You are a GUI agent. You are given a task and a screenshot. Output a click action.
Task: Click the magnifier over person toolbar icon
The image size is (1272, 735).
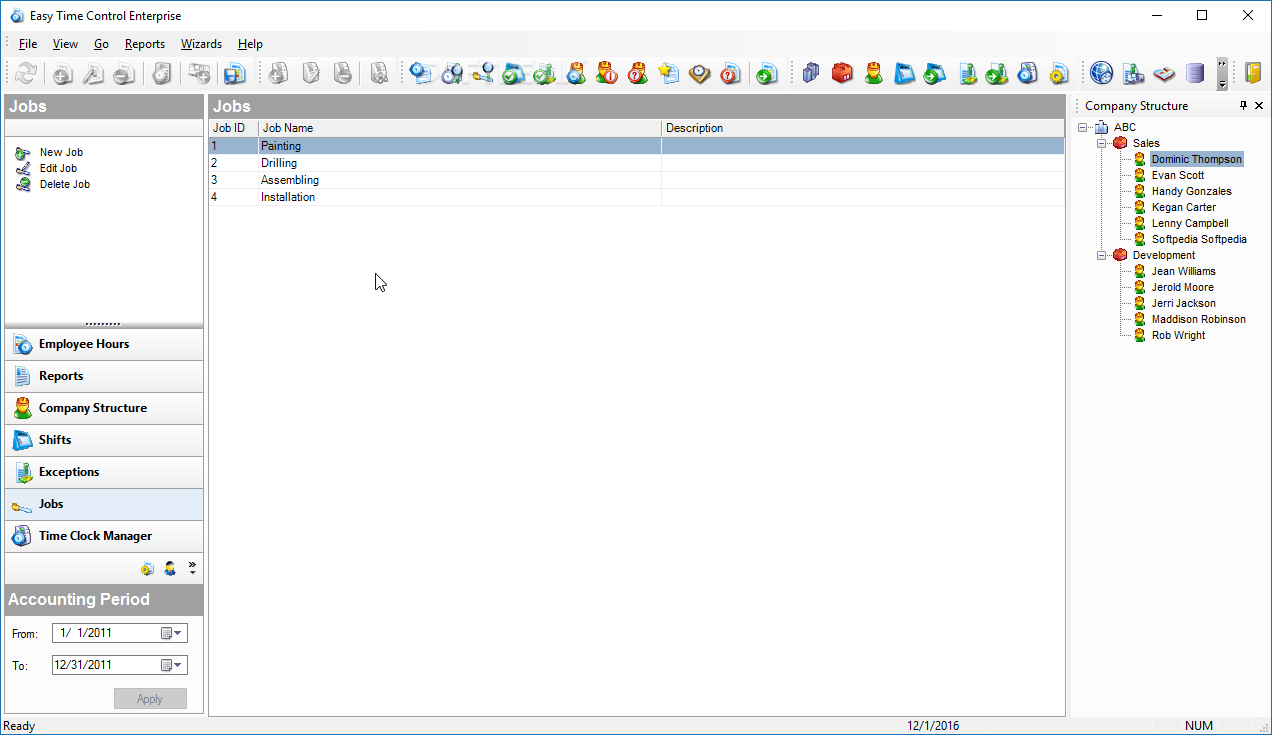click(x=483, y=73)
